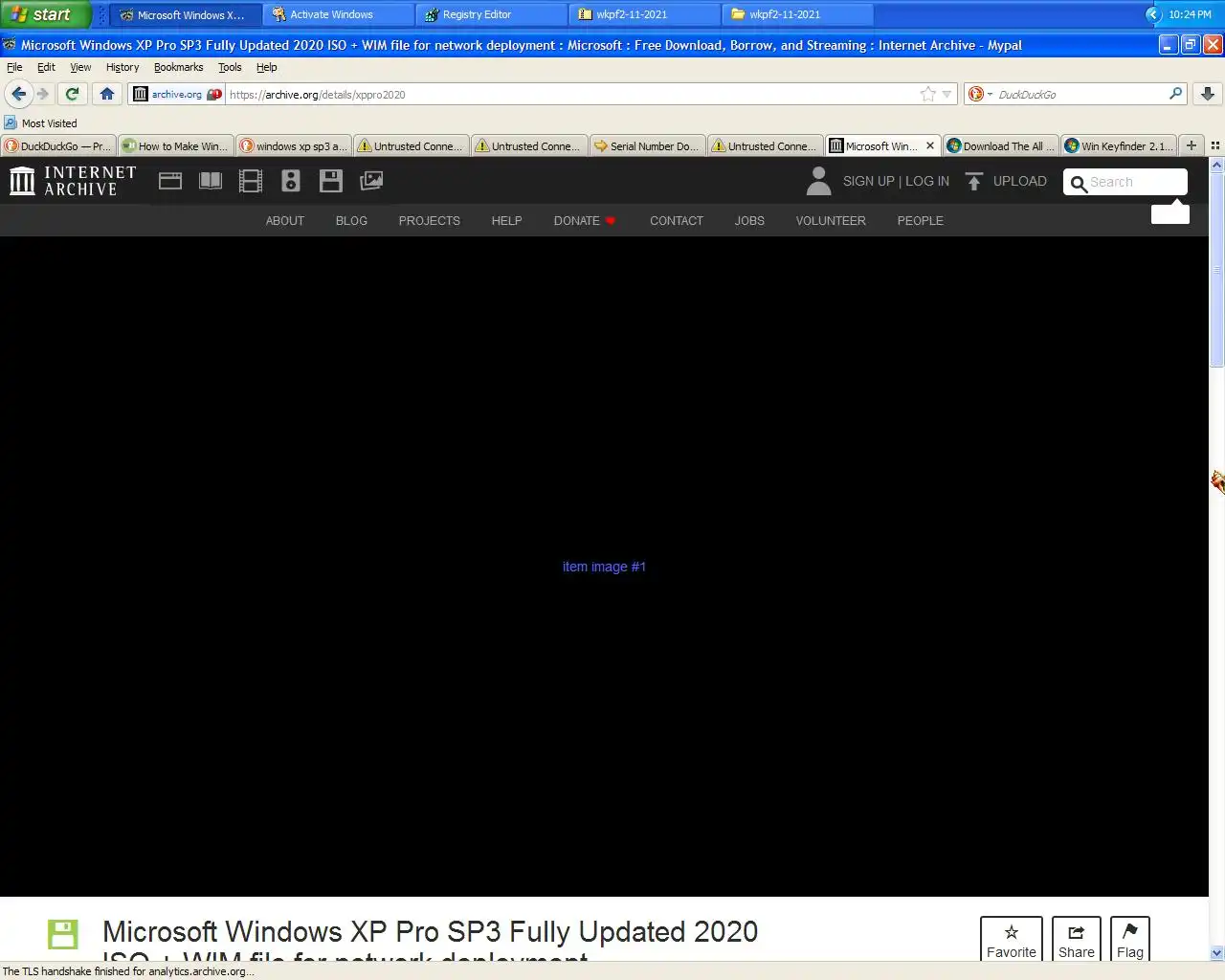Click the system tray expand arrow
The width and height of the screenshot is (1225, 980).
pos(1153,14)
